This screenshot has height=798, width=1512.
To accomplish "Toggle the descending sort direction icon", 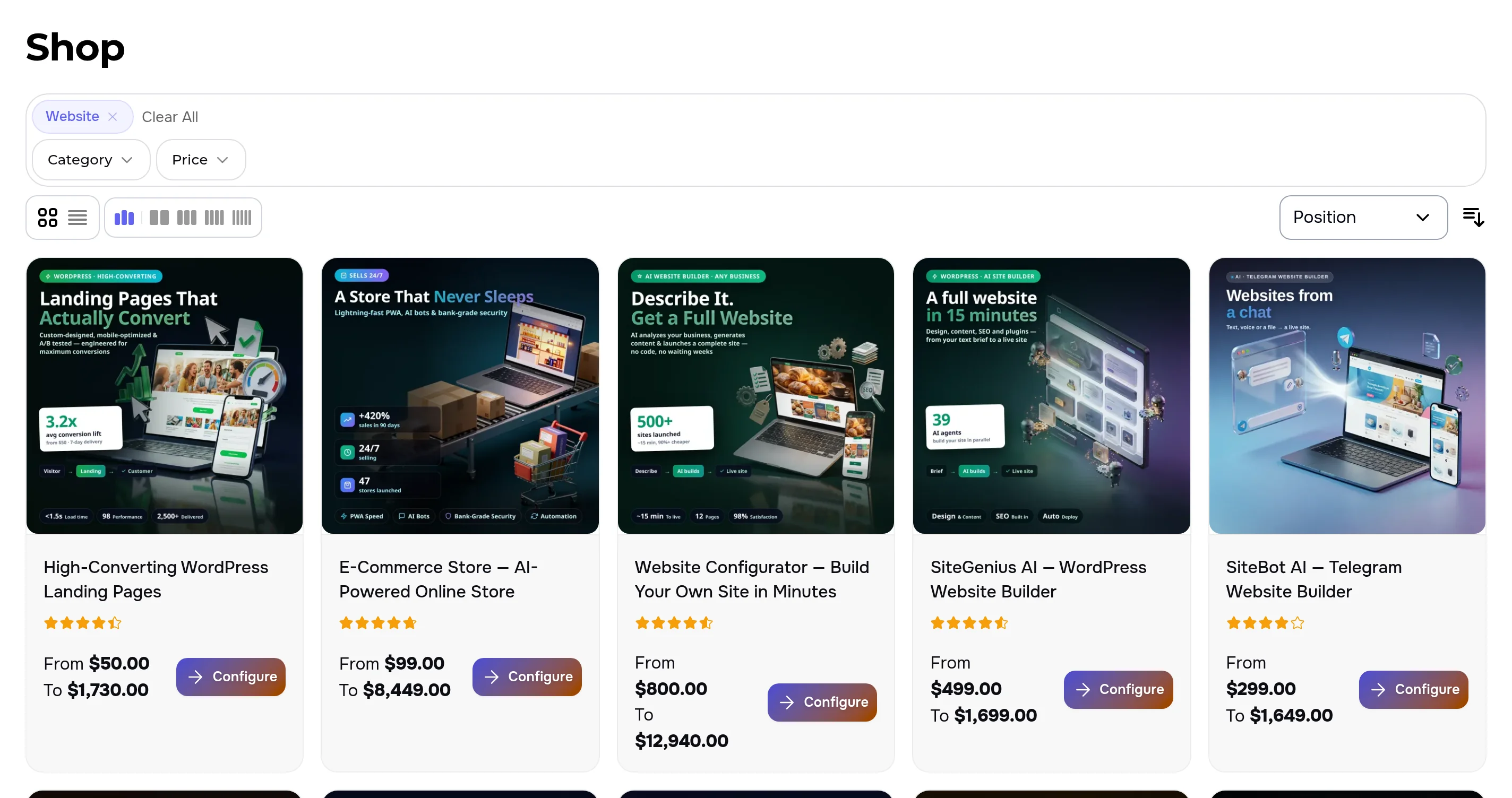I will (1473, 218).
